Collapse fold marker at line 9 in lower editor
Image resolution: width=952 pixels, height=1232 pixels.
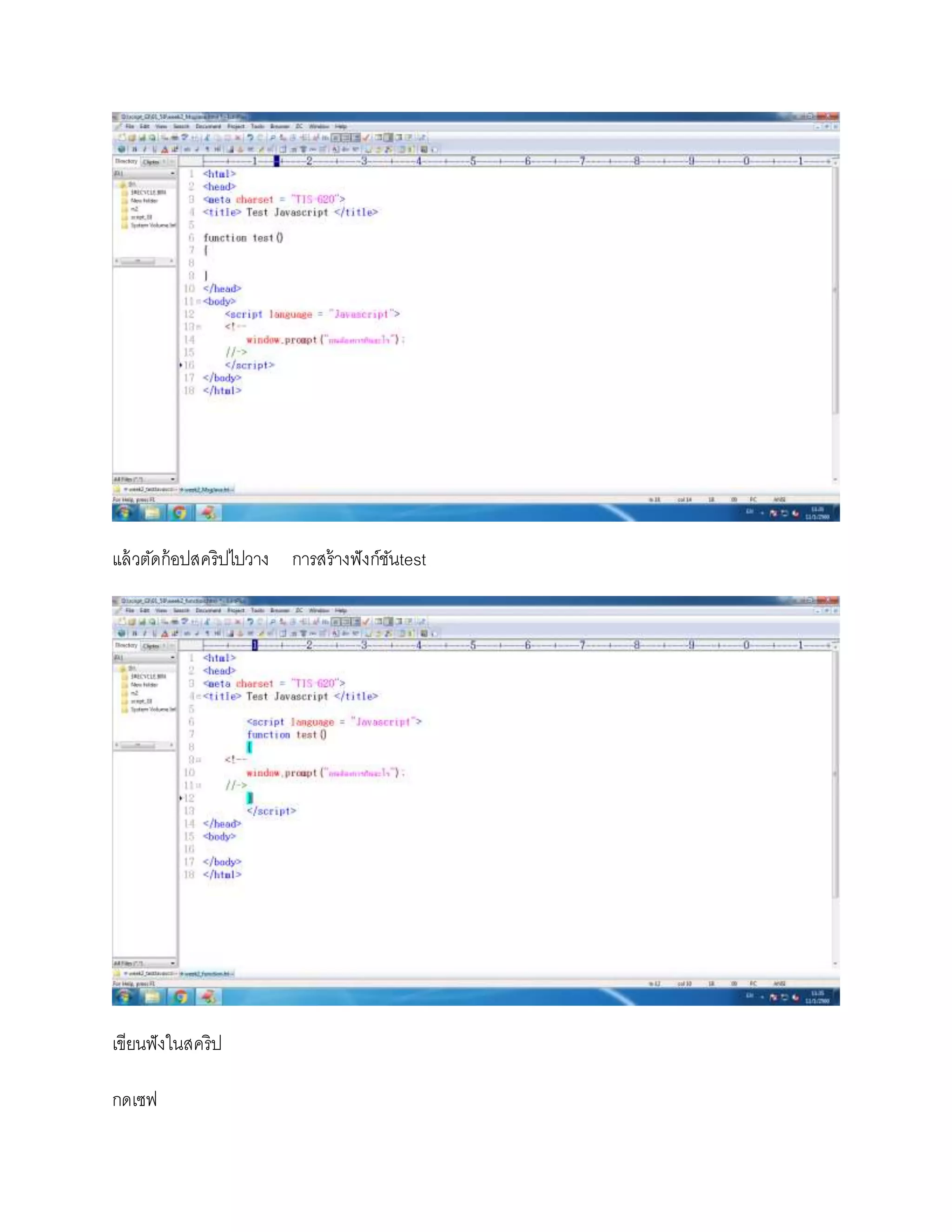pos(198,760)
